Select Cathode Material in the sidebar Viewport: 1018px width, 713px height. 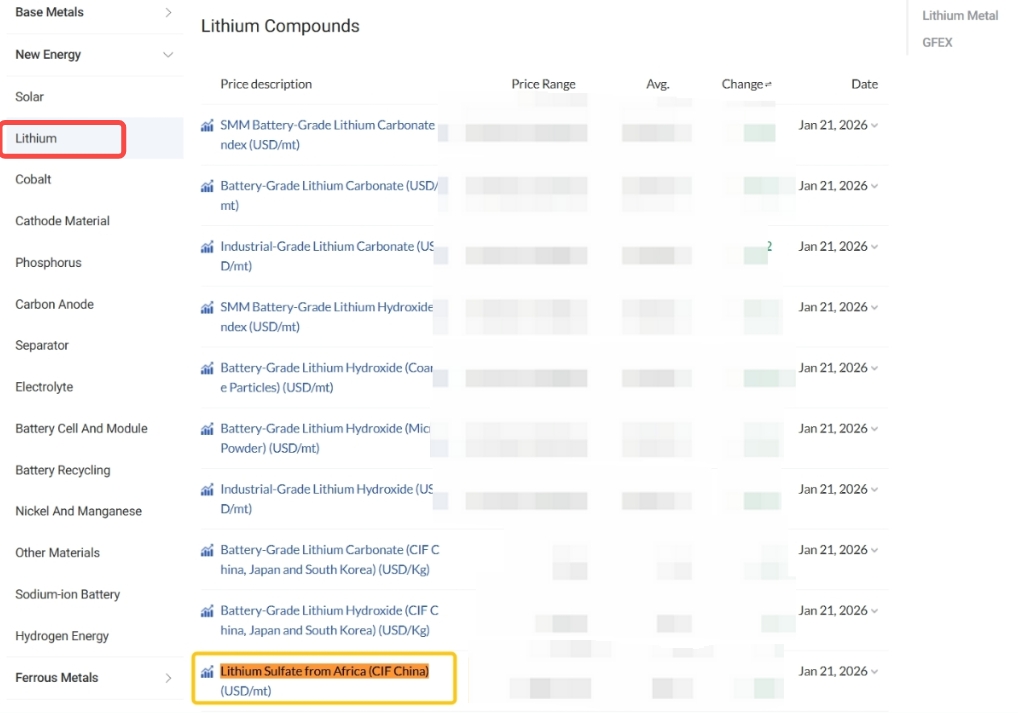[62, 221]
